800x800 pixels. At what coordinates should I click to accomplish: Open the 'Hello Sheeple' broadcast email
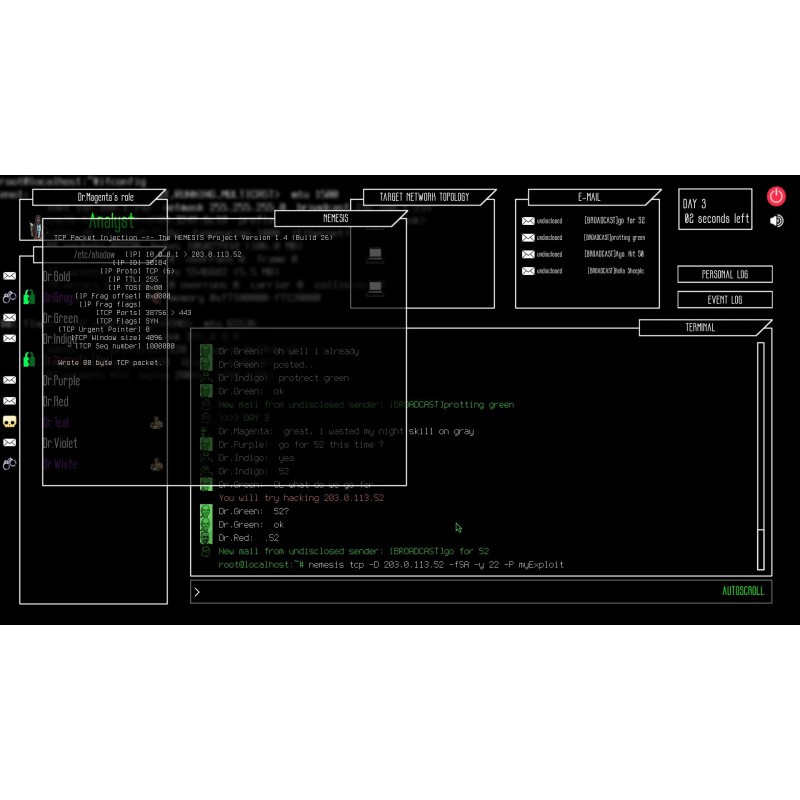point(586,270)
